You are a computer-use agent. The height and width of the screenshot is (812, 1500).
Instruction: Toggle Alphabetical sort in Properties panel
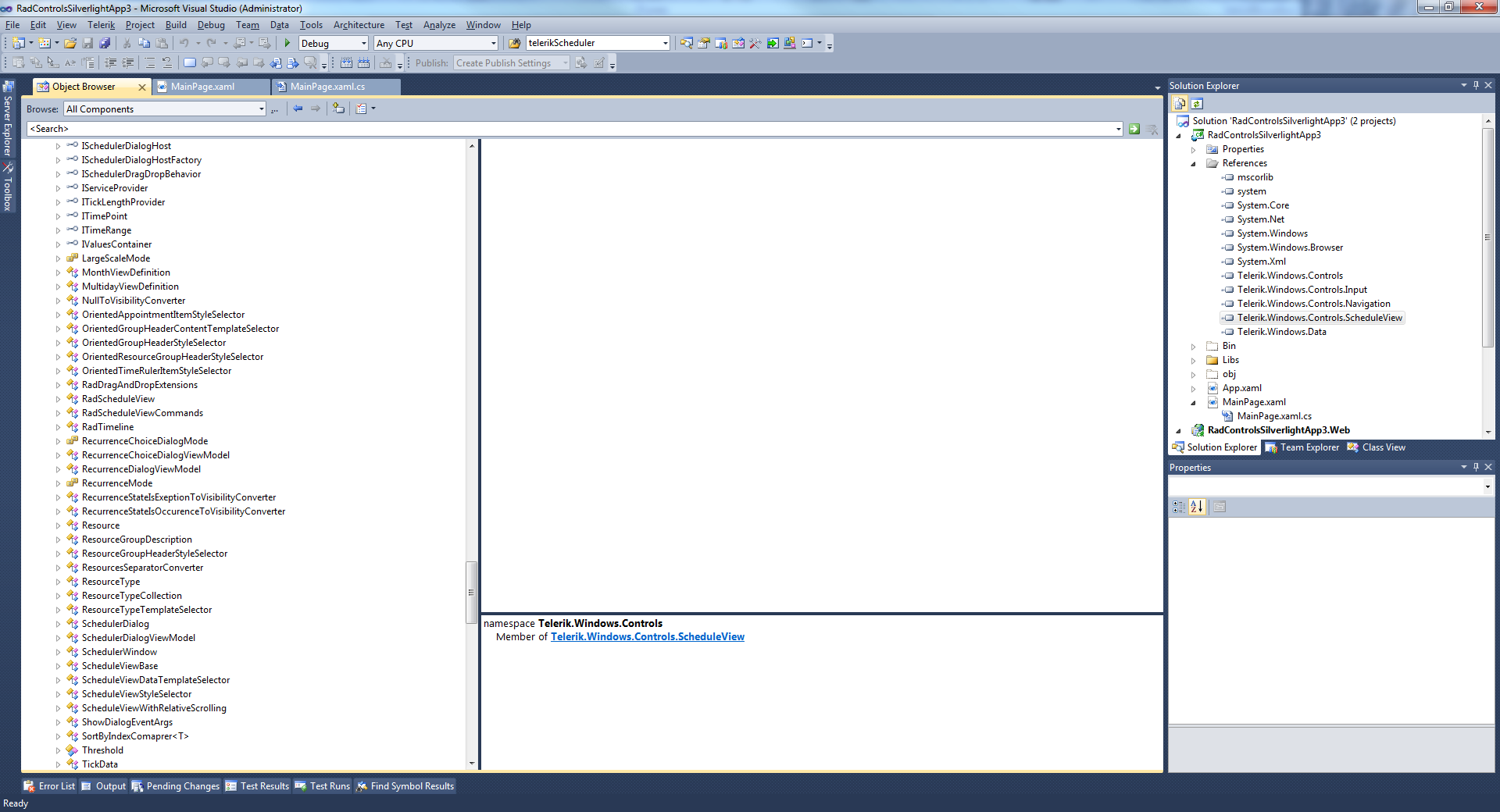tap(1197, 507)
